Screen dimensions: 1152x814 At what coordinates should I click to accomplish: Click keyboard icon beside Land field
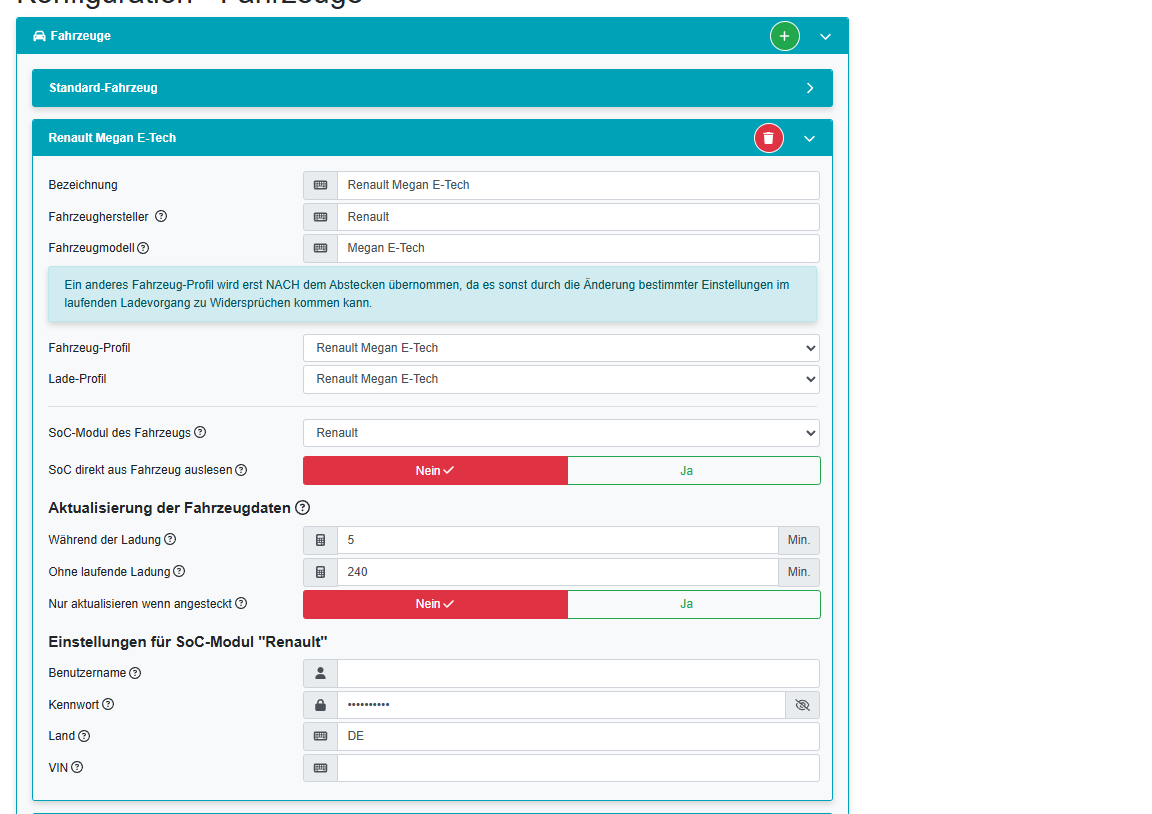click(320, 736)
